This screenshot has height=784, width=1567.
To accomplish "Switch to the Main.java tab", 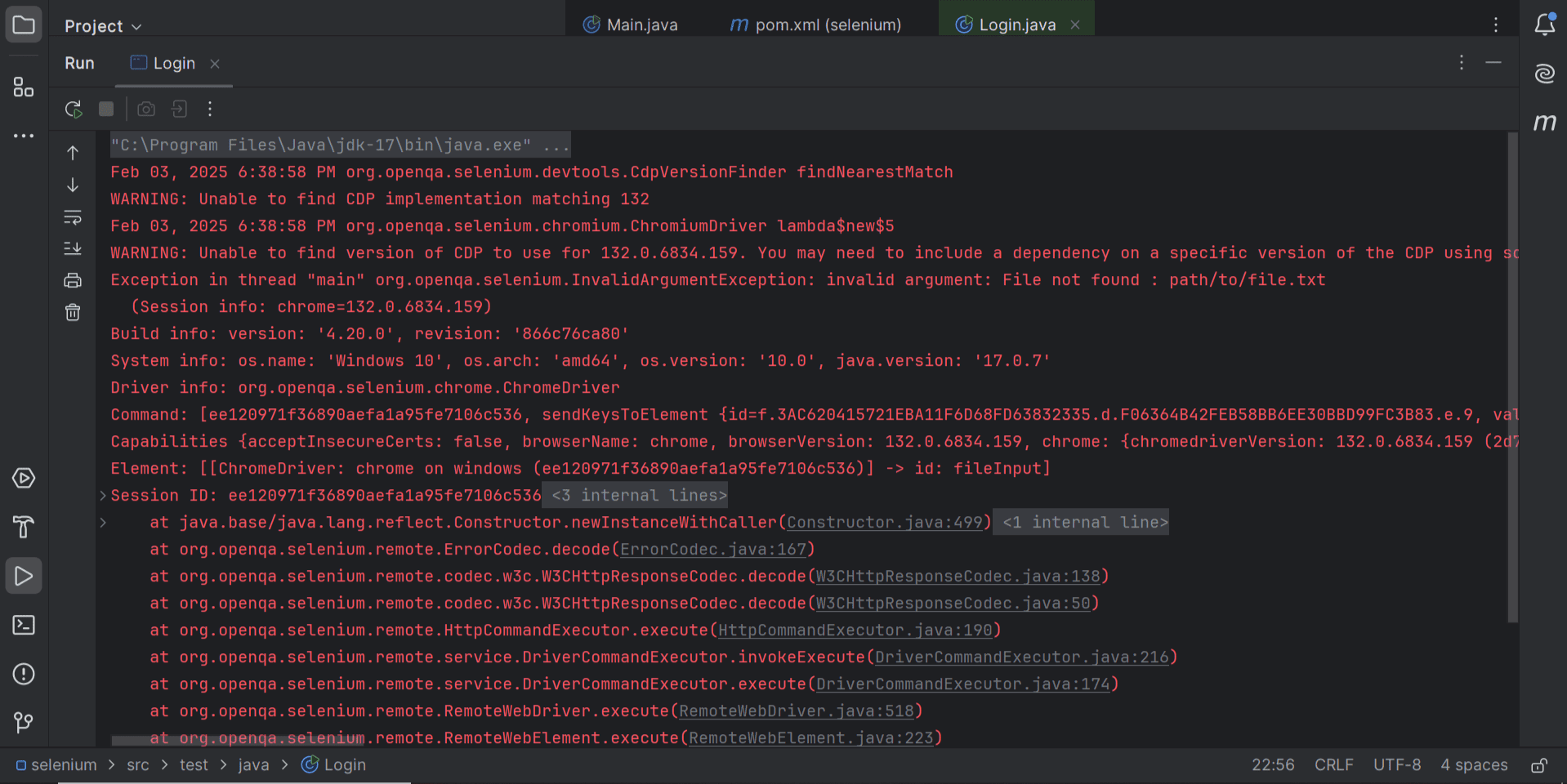I will click(641, 24).
